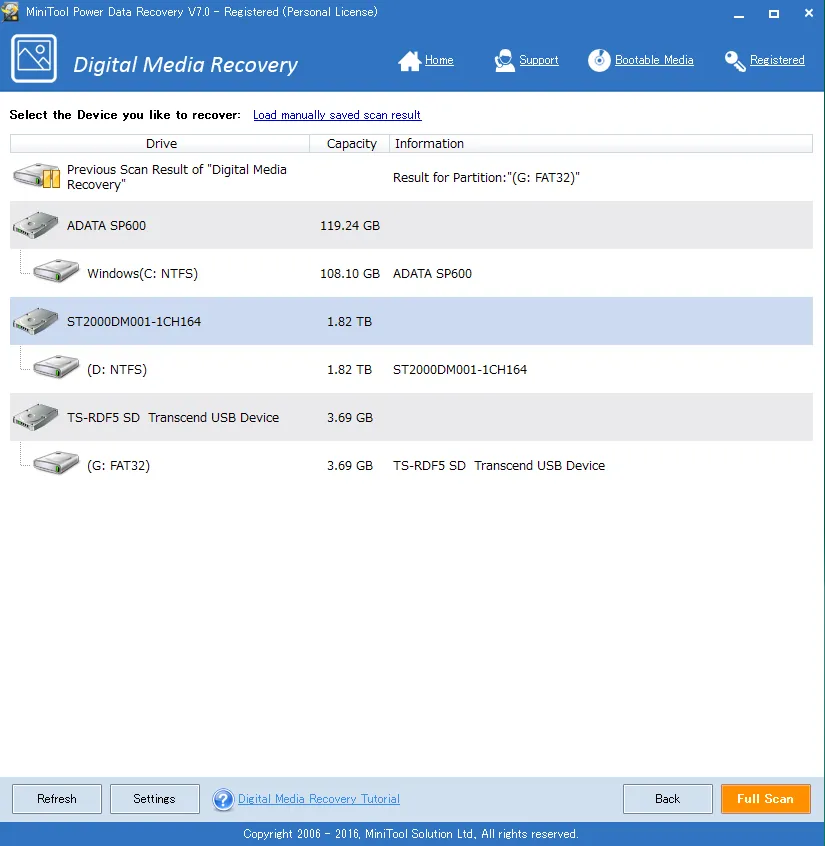Click the Registered key icon
Image resolution: width=825 pixels, height=846 pixels.
pyautogui.click(x=735, y=61)
